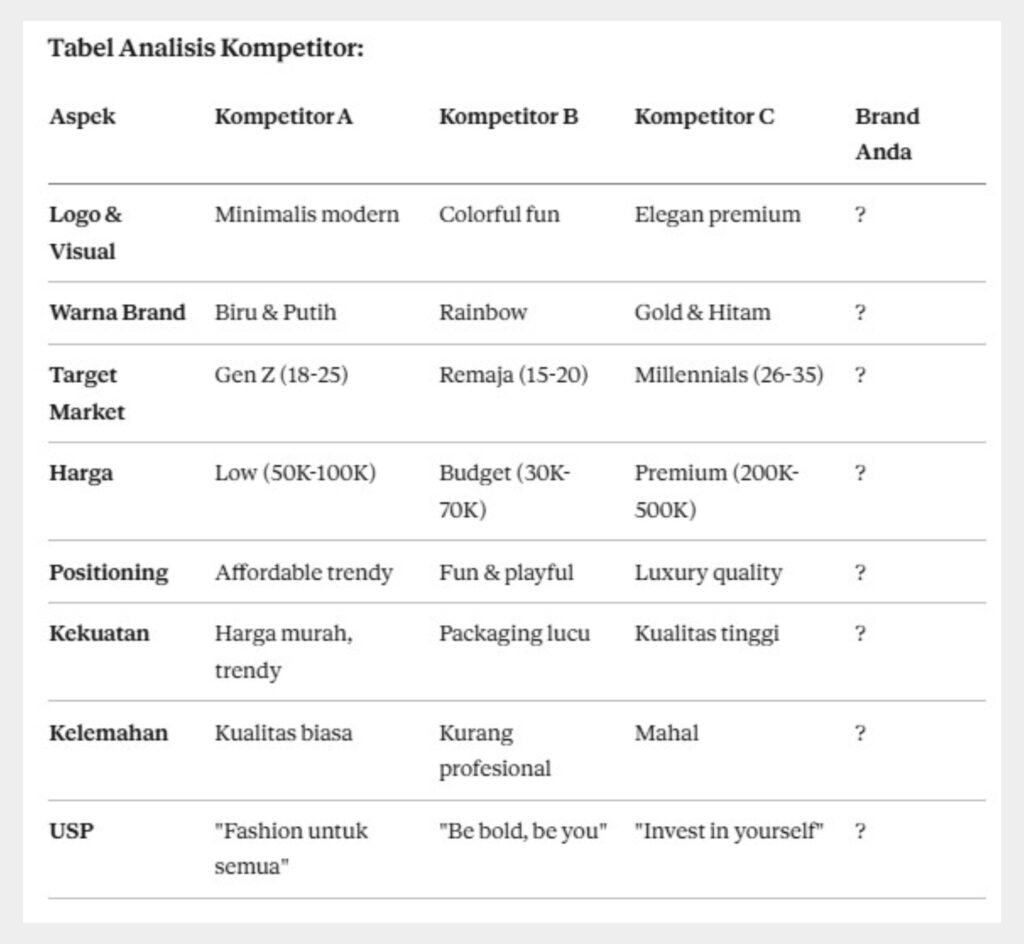Click the "Affordable trendy" positioning cell
The image size is (1024, 944).
(x=303, y=573)
